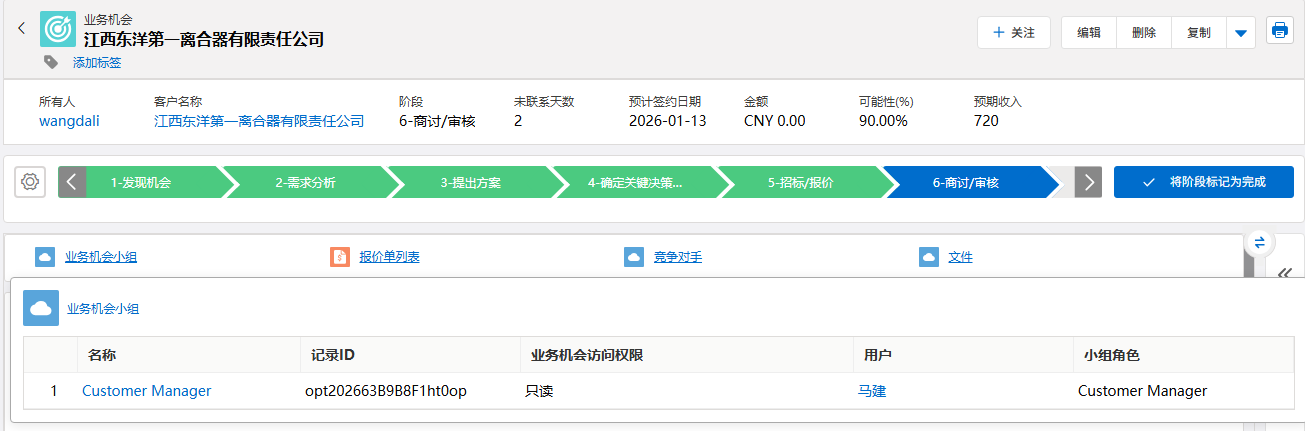Image resolution: width=1305 pixels, height=431 pixels.
Task: Select the 5-招标/报价 stage
Action: pos(800,183)
